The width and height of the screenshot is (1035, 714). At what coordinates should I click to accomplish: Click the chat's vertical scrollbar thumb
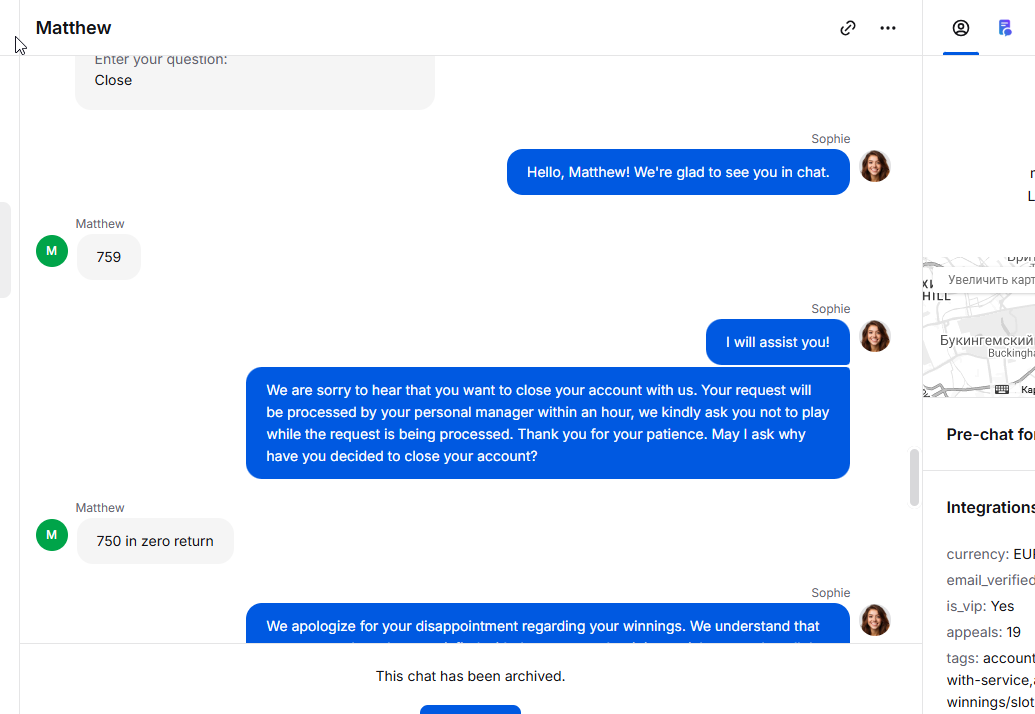click(x=913, y=478)
